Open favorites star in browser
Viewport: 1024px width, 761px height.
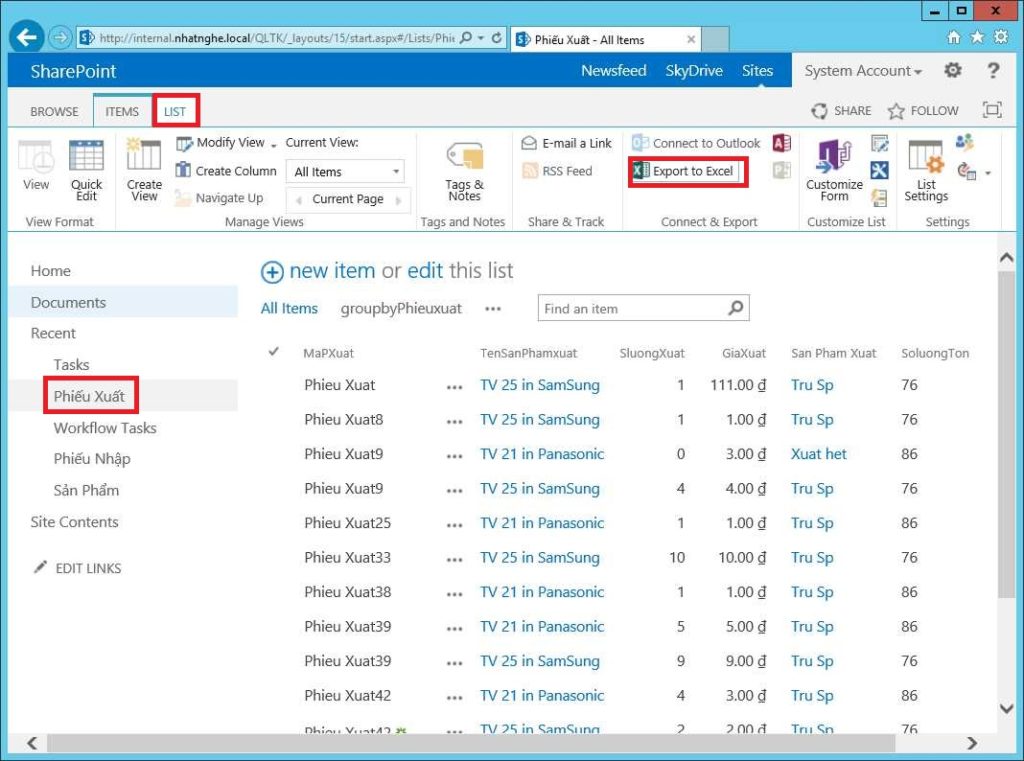coord(977,37)
